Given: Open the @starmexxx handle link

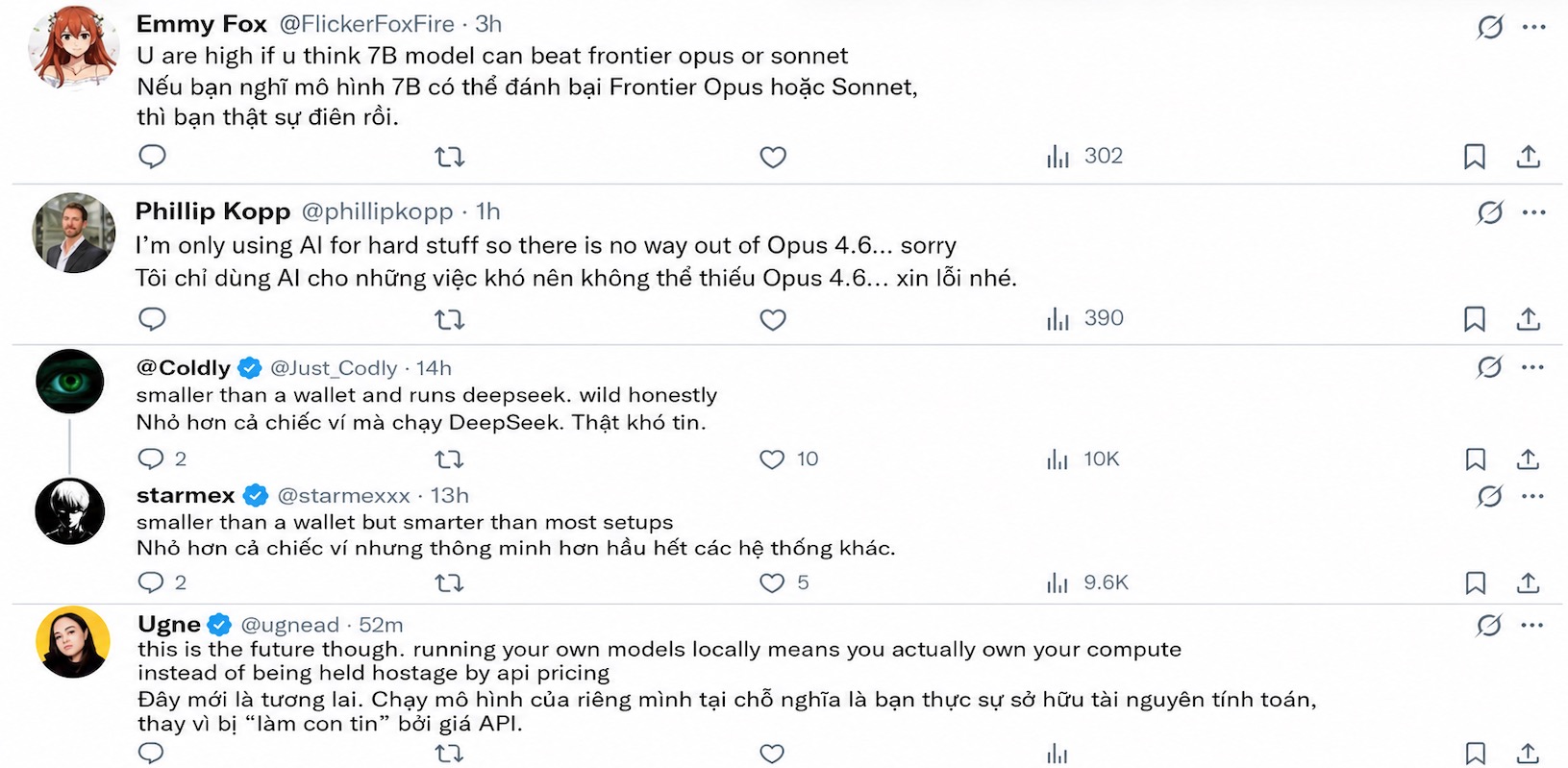Looking at the screenshot, I should click(x=343, y=496).
